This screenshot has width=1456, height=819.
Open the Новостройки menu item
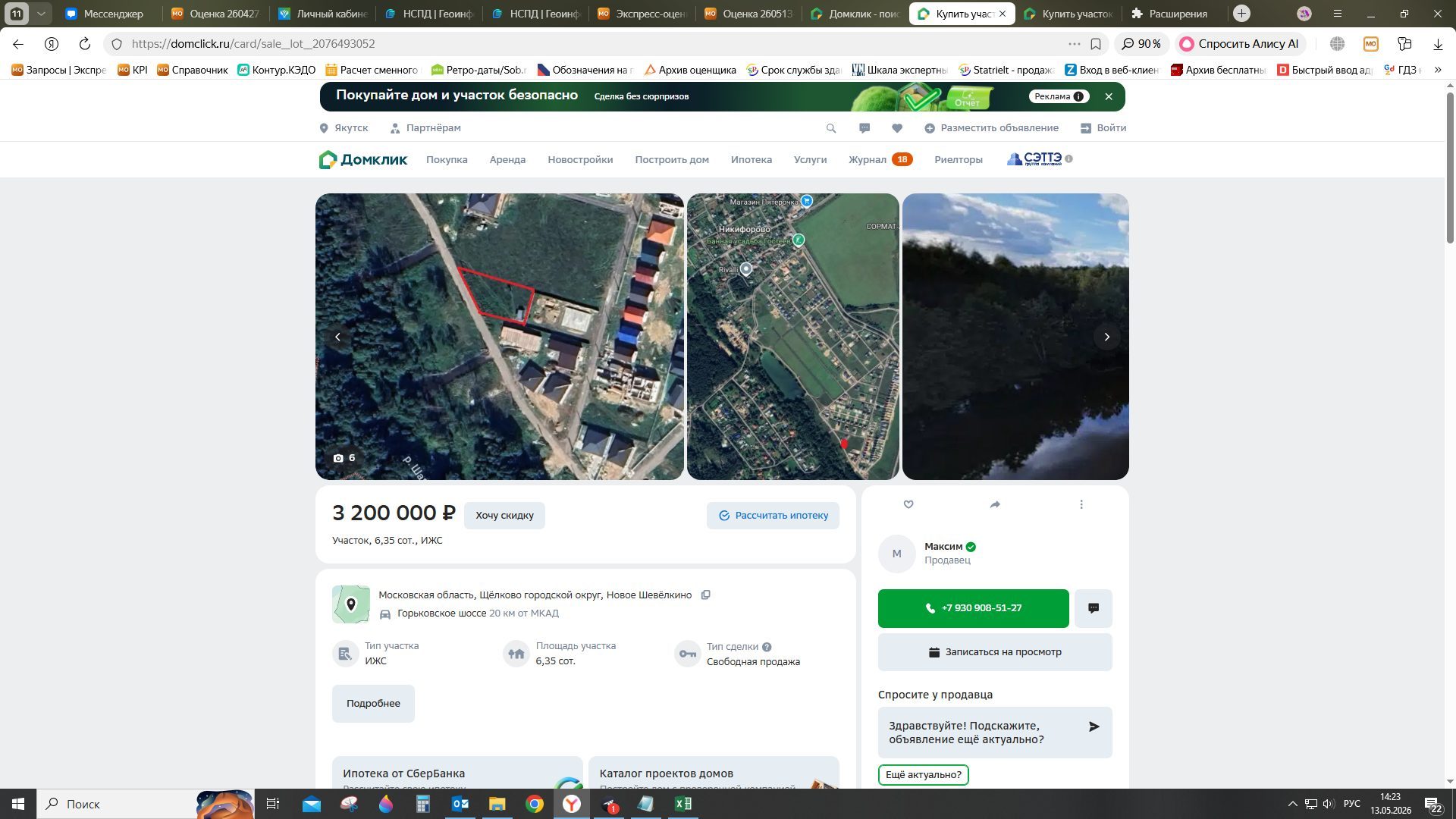pos(580,159)
